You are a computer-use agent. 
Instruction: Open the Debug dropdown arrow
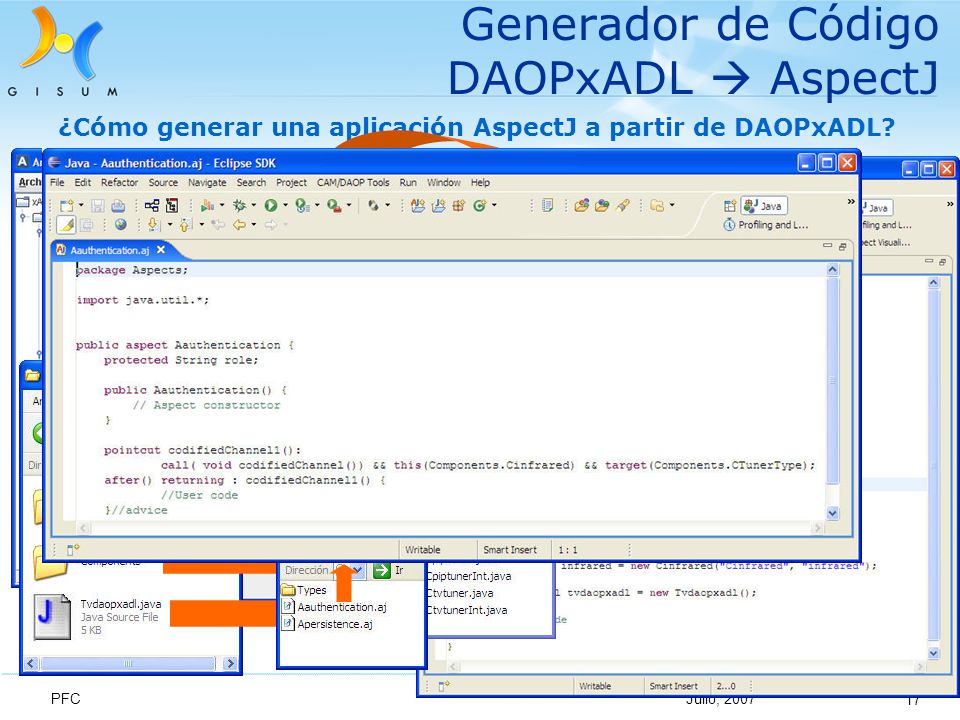click(253, 205)
